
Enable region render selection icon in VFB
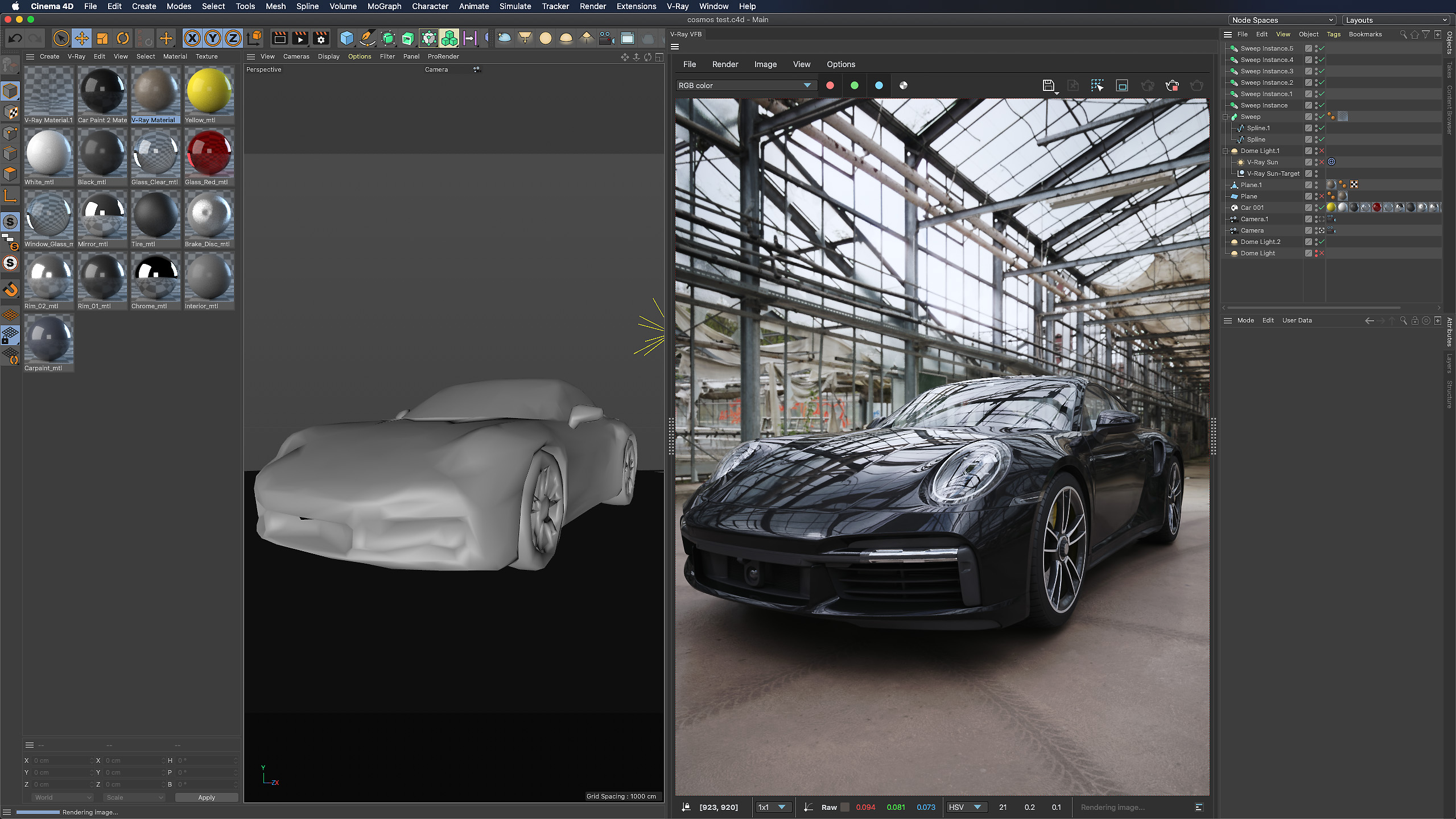coord(1097,85)
